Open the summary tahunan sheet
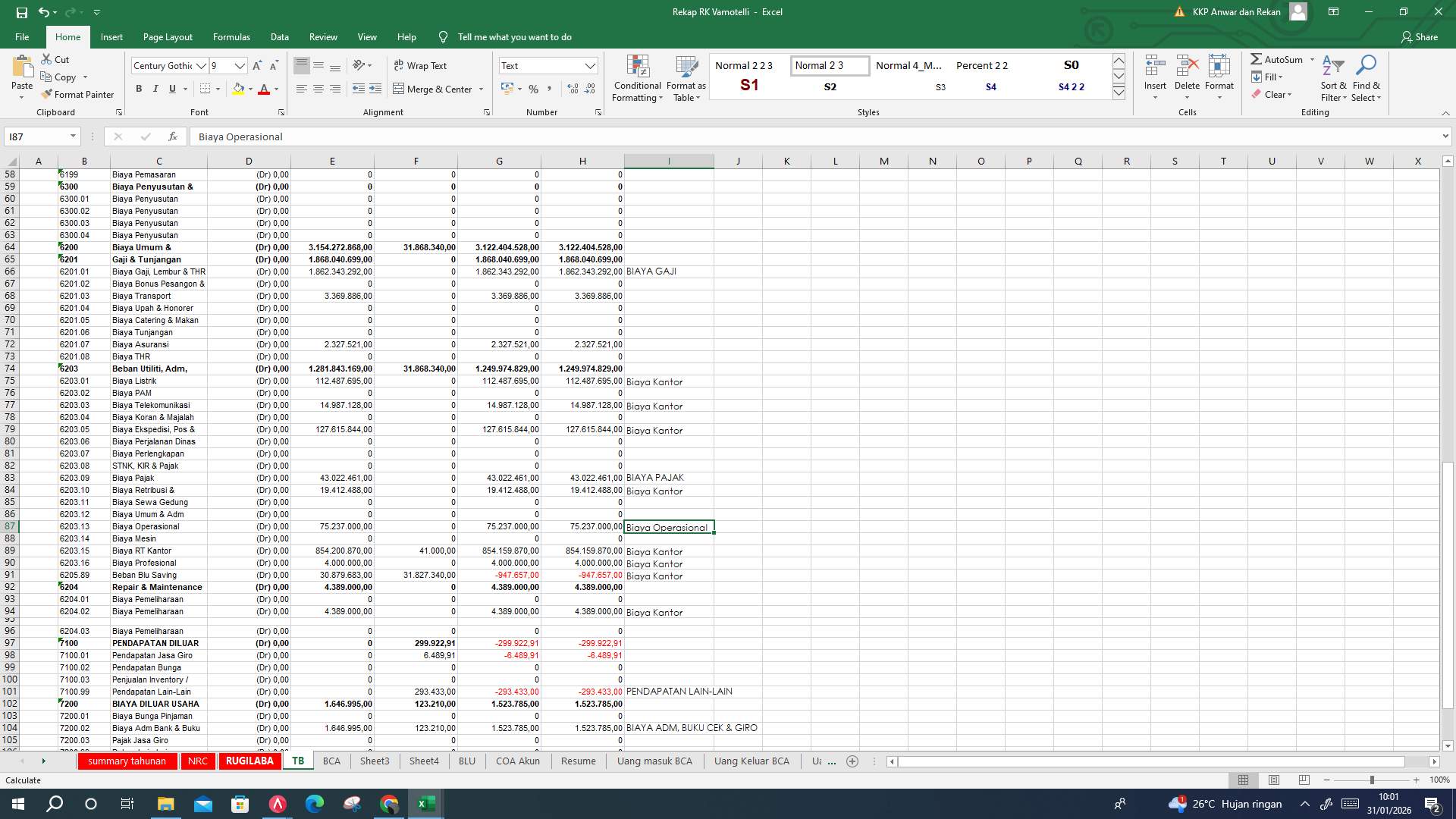Viewport: 1456px width, 819px height. pyautogui.click(x=127, y=761)
